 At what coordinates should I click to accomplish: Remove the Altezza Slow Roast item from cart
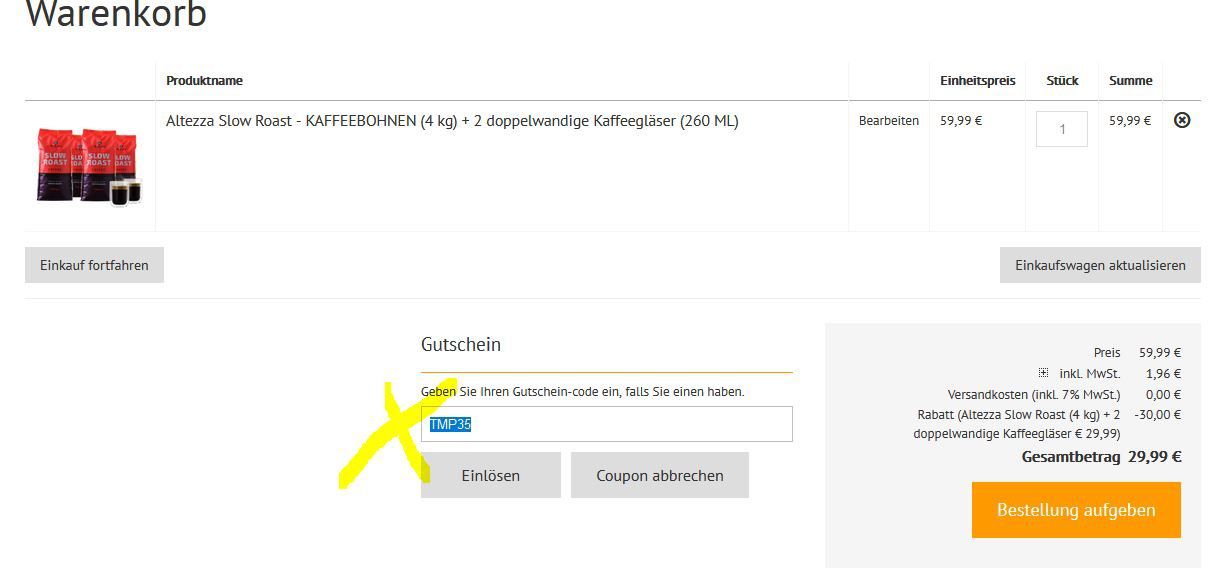1182,120
